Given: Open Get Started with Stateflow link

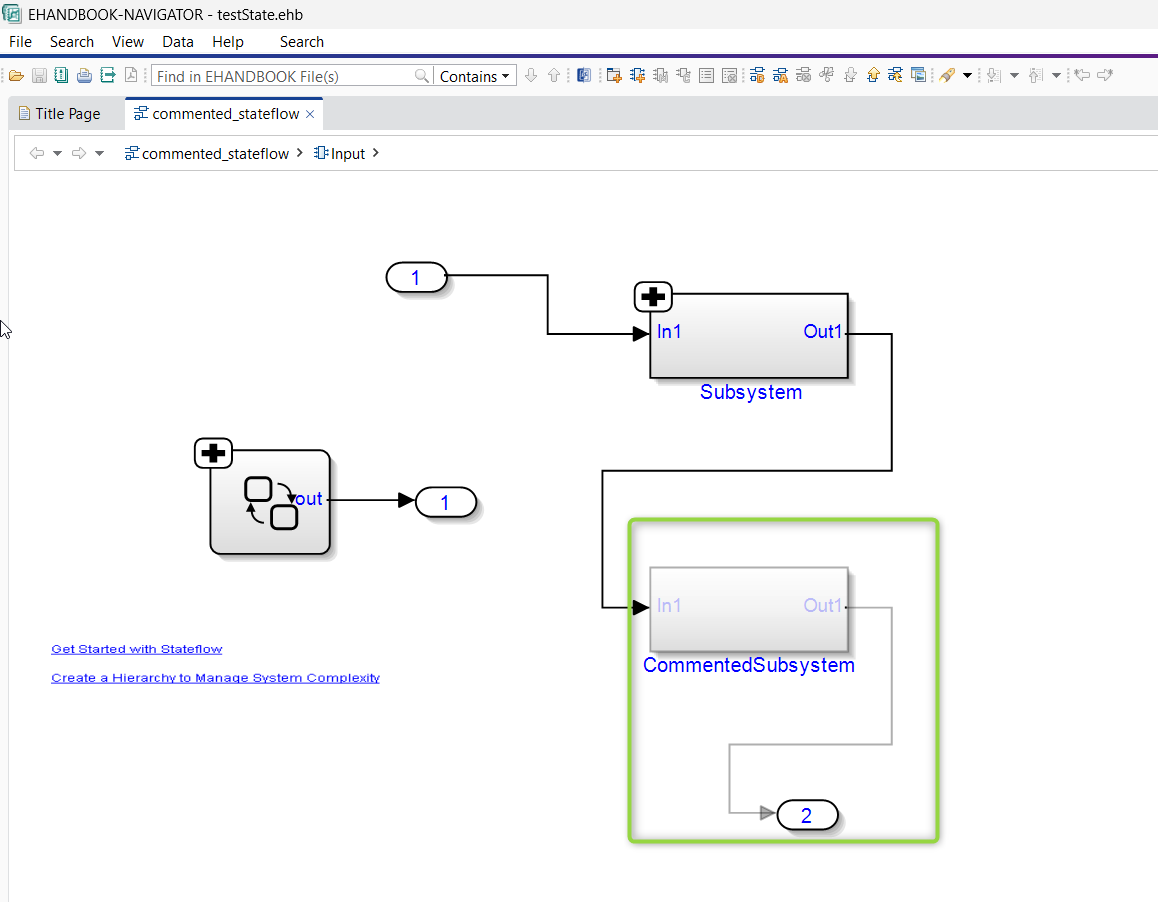Looking at the screenshot, I should point(137,649).
